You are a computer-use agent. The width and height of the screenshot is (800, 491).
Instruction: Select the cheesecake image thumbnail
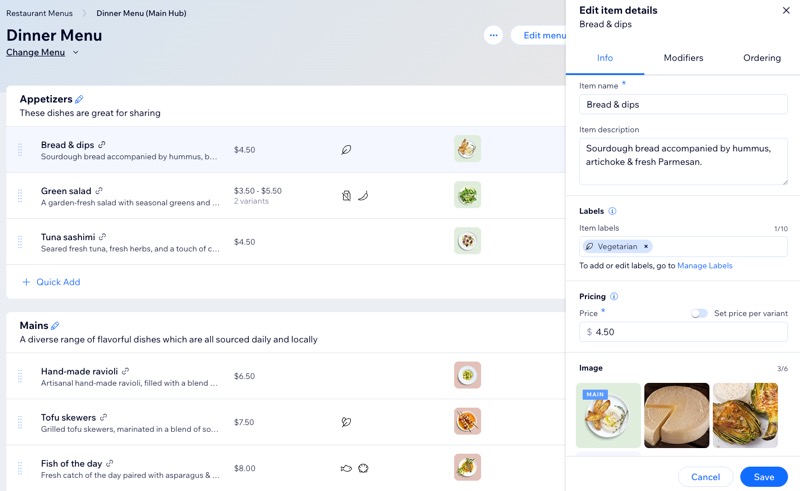pyautogui.click(x=677, y=415)
